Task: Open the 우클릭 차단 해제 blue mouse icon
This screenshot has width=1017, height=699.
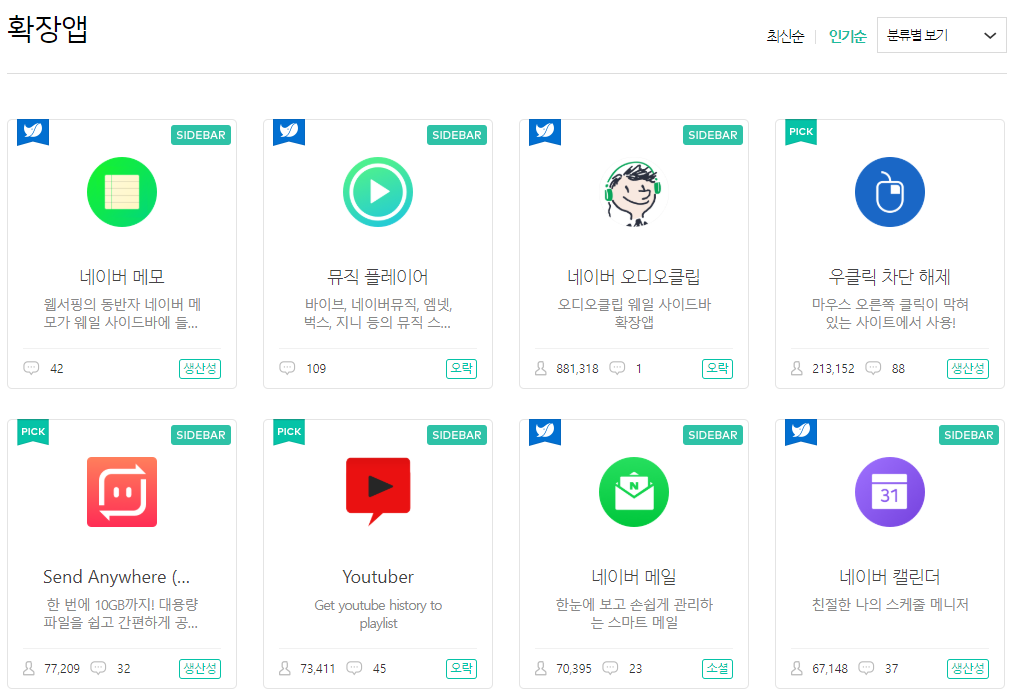Action: (890, 192)
